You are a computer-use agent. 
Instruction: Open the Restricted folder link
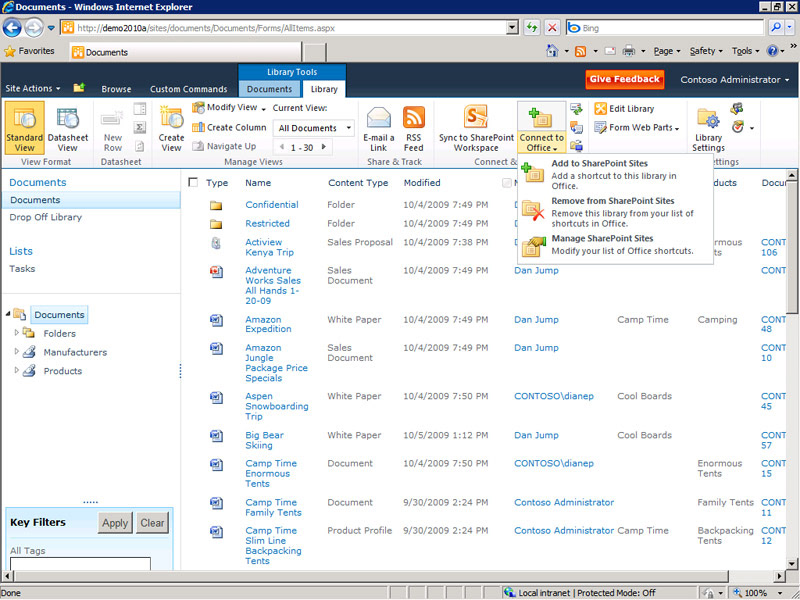click(x=267, y=223)
